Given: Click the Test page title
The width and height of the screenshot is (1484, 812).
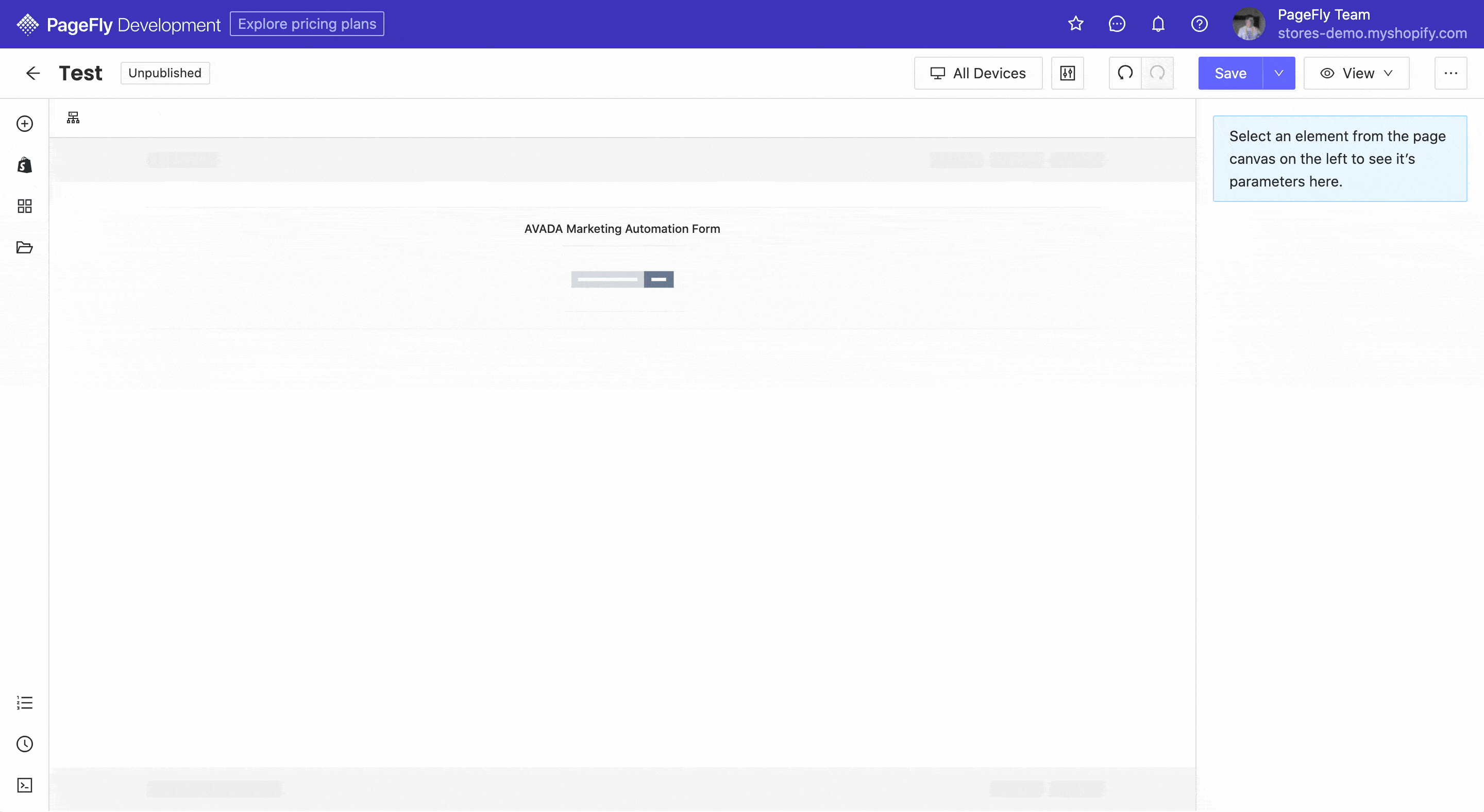Looking at the screenshot, I should tap(81, 73).
